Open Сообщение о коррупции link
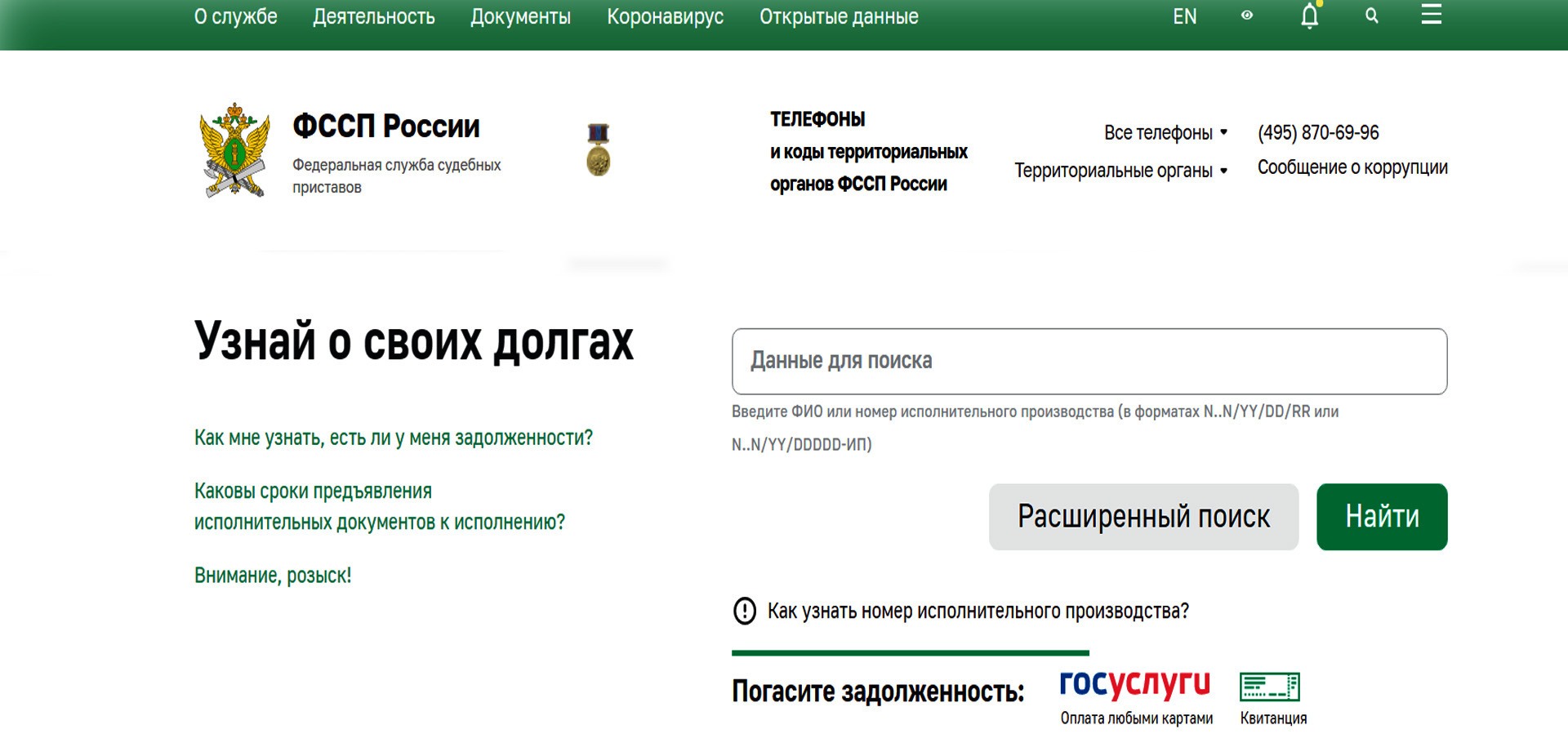 [x=1352, y=167]
